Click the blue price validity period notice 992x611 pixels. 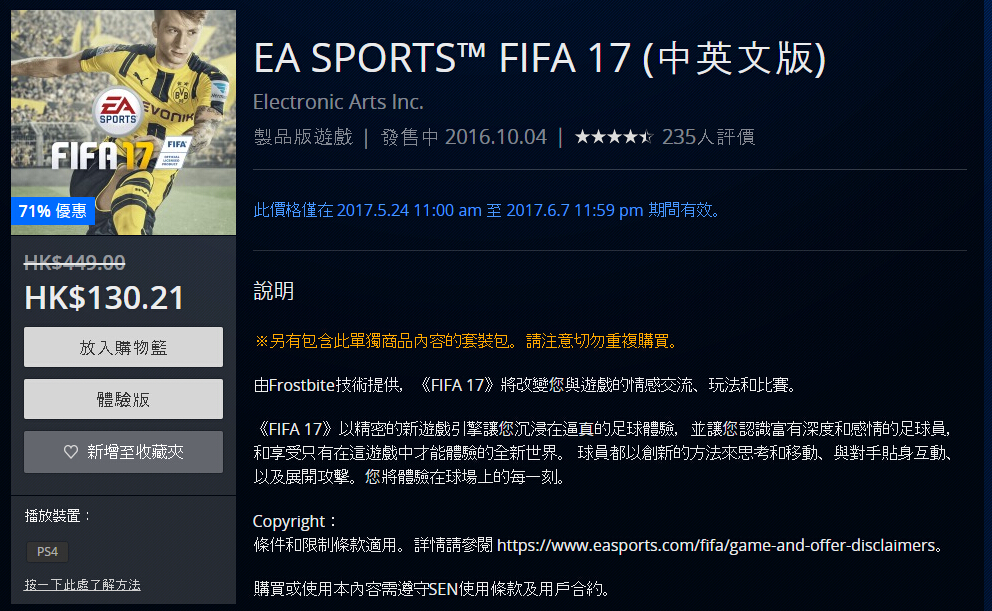coord(487,211)
